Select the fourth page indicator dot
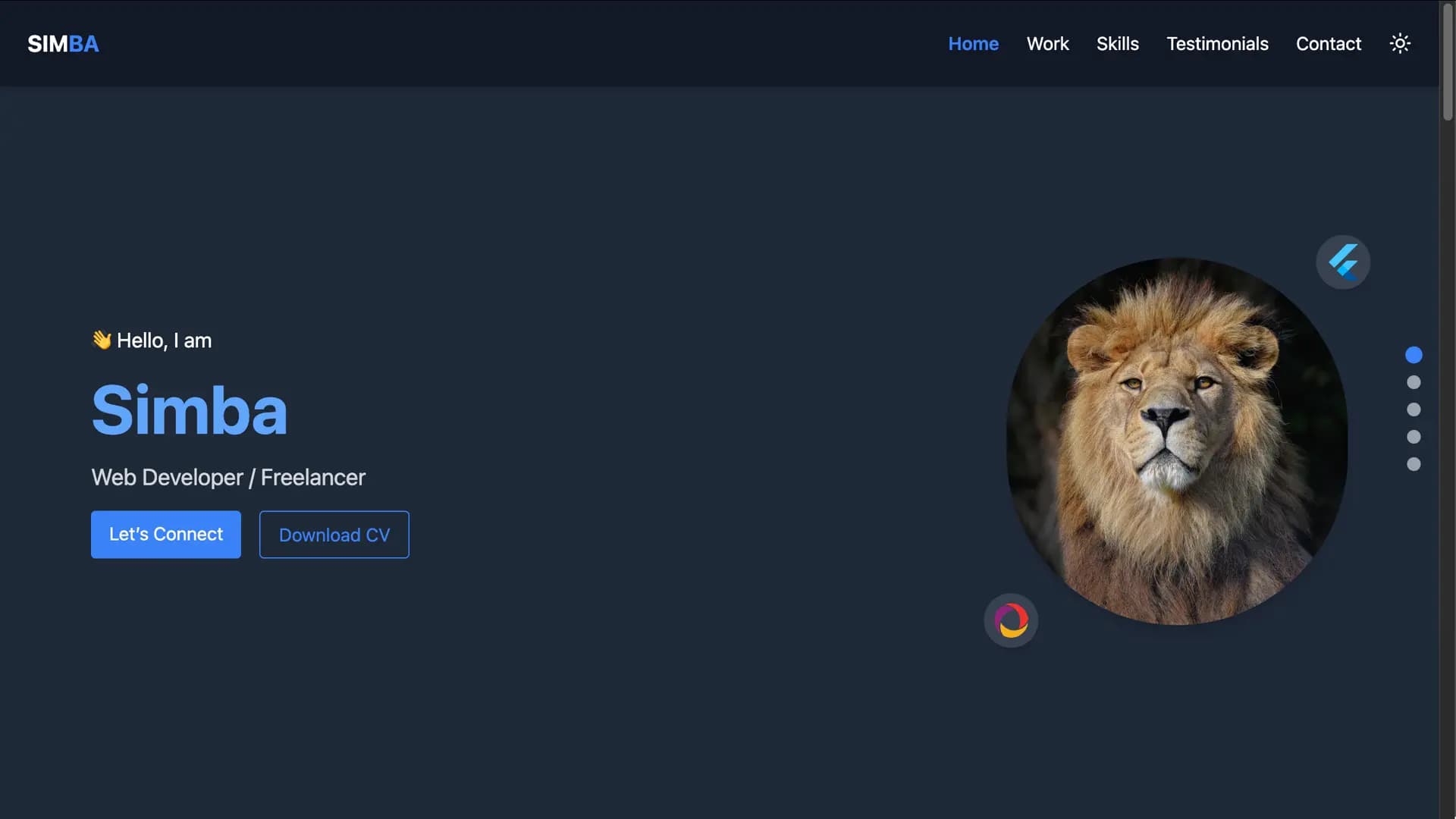Image resolution: width=1456 pixels, height=819 pixels. 1414,437
